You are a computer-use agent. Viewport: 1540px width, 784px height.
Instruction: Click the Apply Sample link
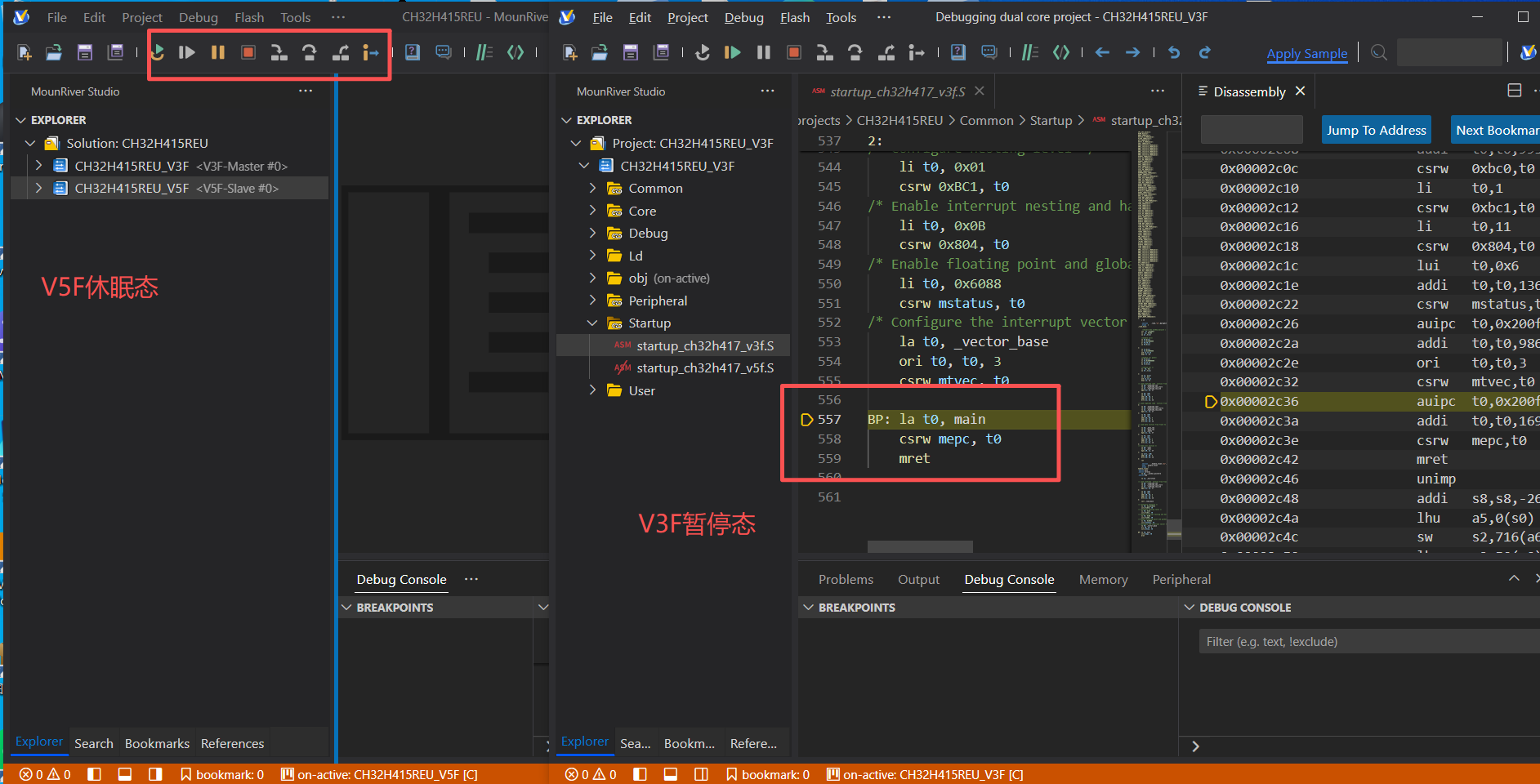pos(1307,54)
